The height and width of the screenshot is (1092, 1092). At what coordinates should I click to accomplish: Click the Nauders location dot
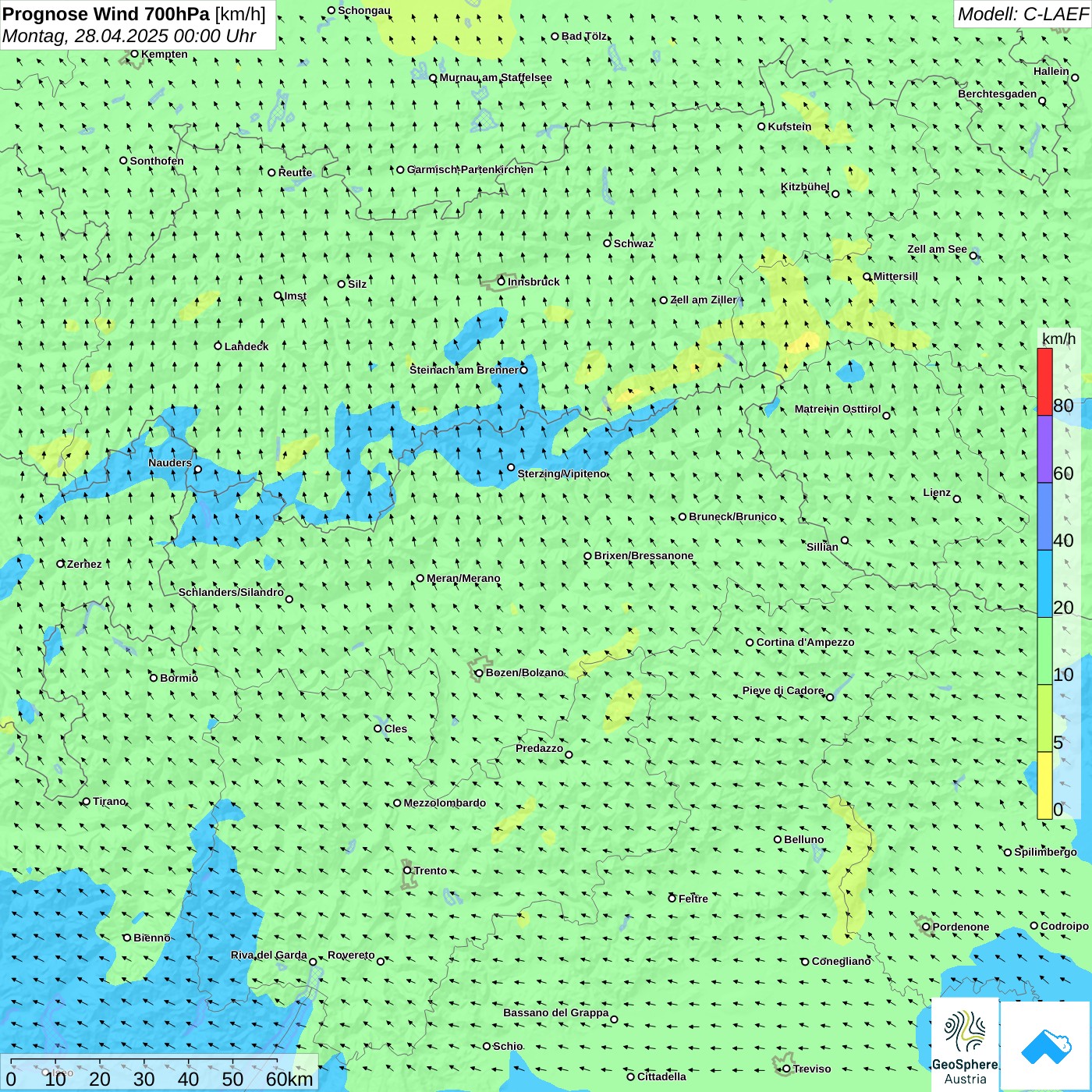(x=197, y=470)
